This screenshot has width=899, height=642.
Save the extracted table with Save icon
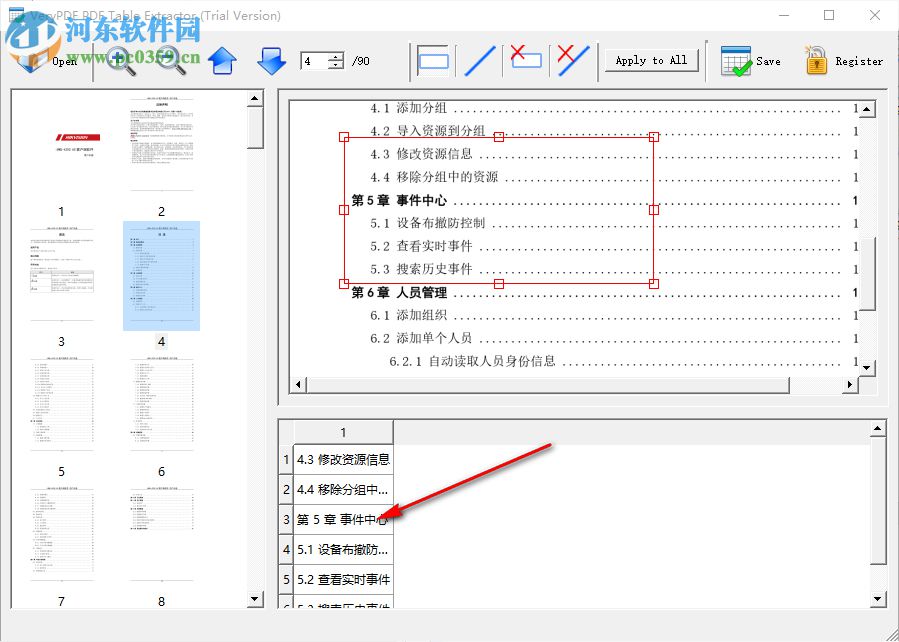737,59
